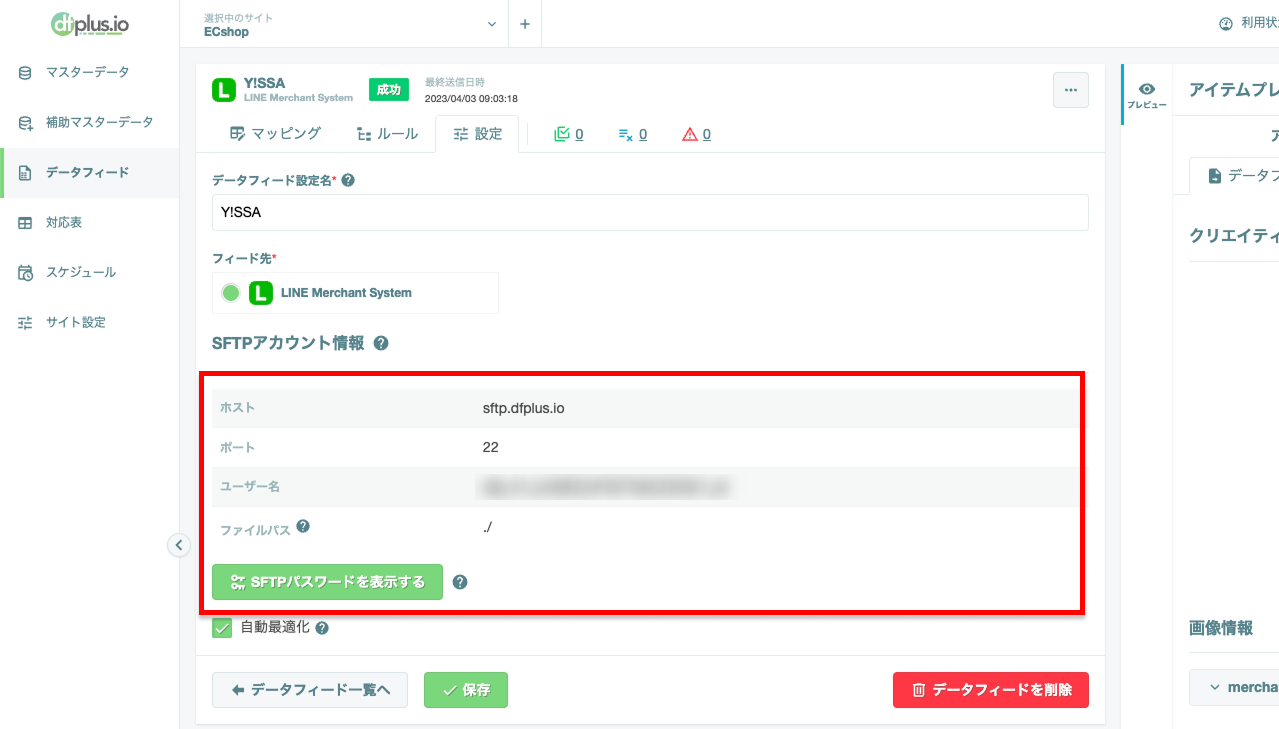Toggle the プレビュー eye panel

pyautogui.click(x=1147, y=95)
